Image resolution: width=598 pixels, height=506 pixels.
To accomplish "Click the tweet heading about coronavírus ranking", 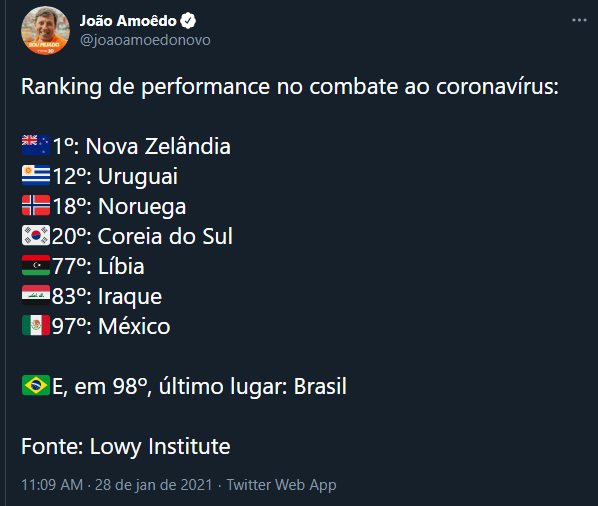I will (x=289, y=87).
